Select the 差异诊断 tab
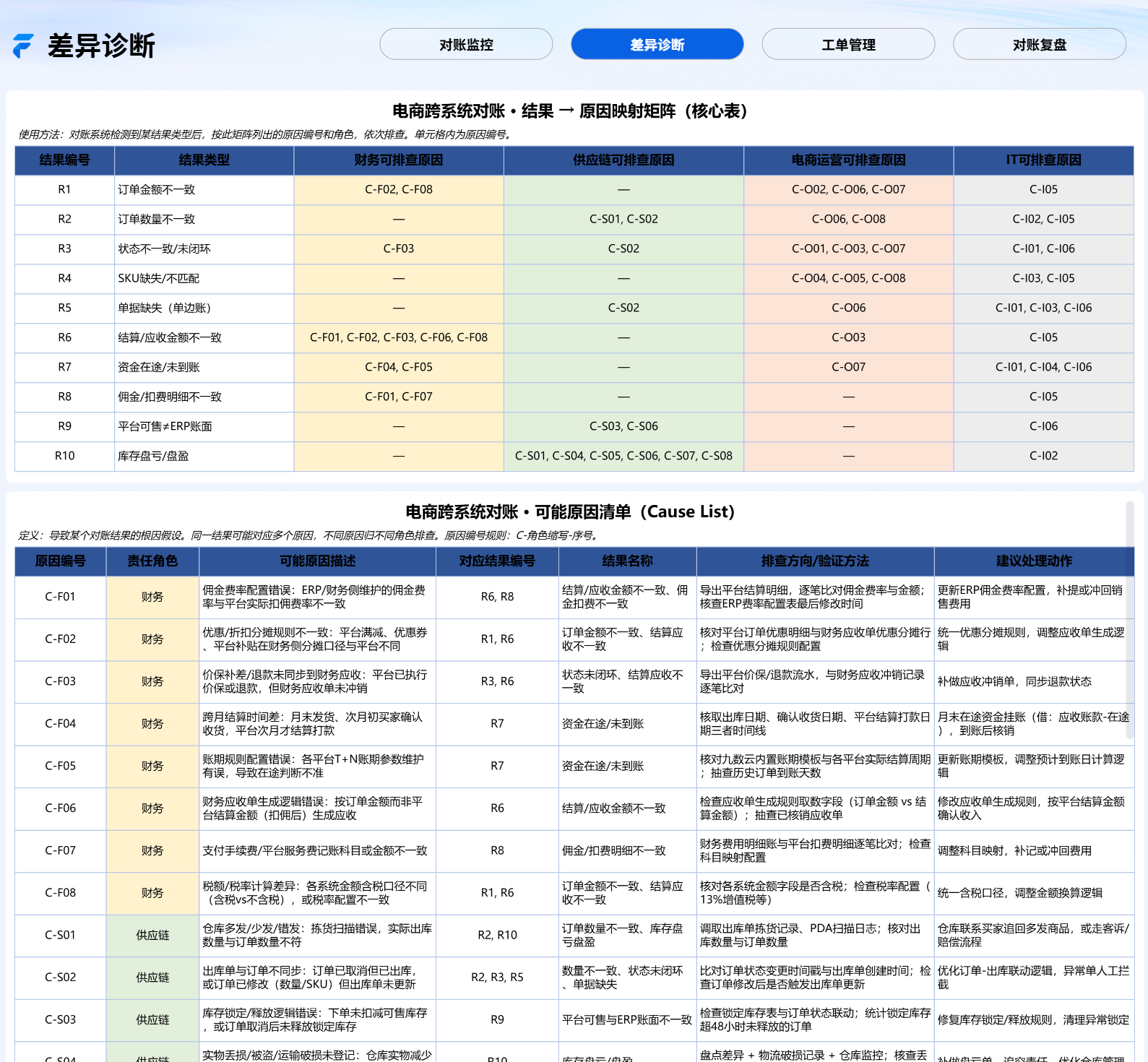 pyautogui.click(x=657, y=44)
